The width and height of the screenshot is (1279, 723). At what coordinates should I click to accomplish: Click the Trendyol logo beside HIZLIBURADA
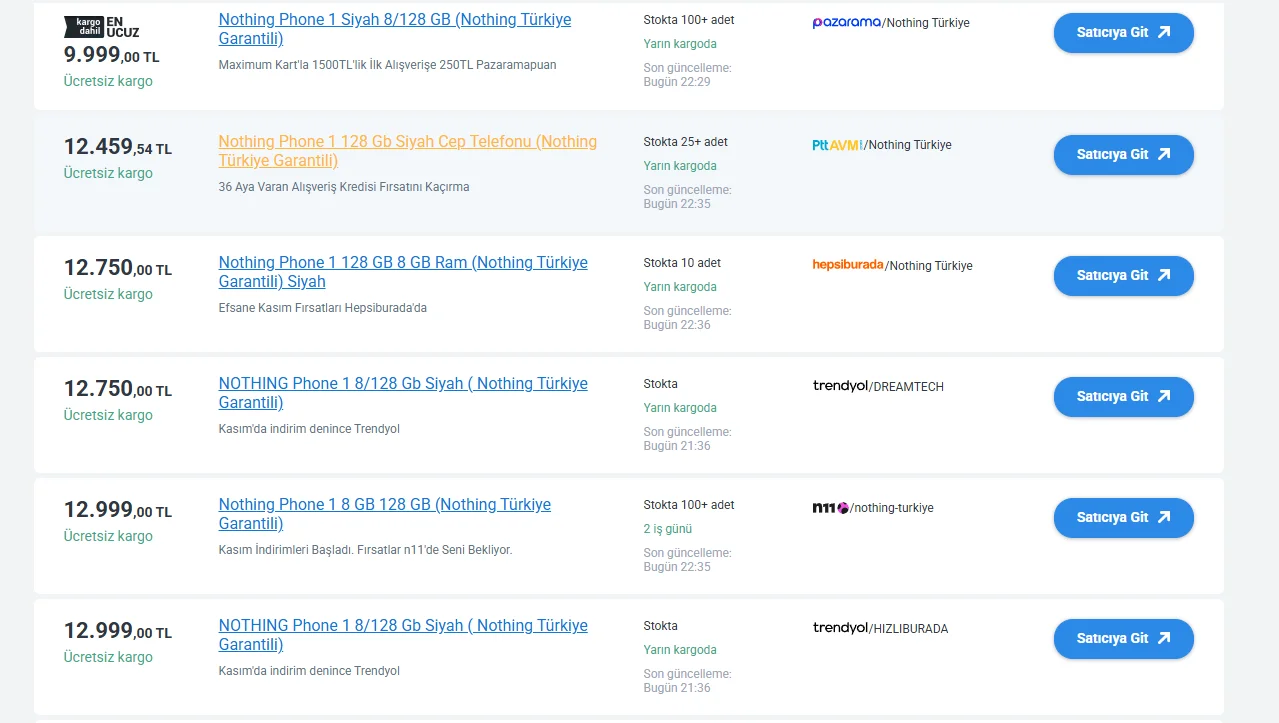pos(840,628)
